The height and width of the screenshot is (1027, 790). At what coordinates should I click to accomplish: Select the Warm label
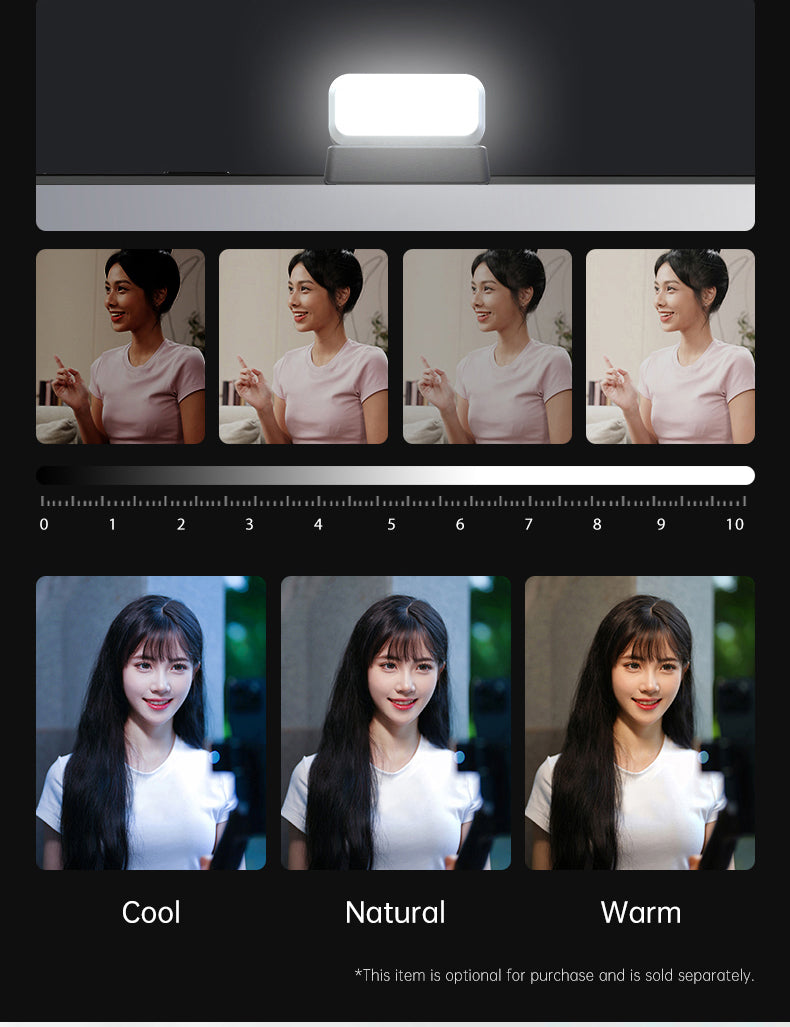click(640, 912)
